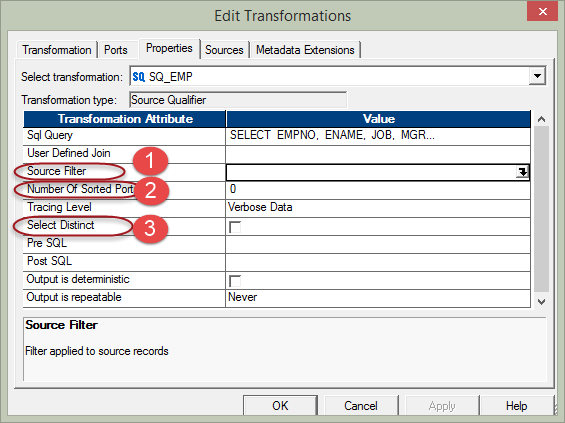Open Help for this dialog

tap(516, 406)
